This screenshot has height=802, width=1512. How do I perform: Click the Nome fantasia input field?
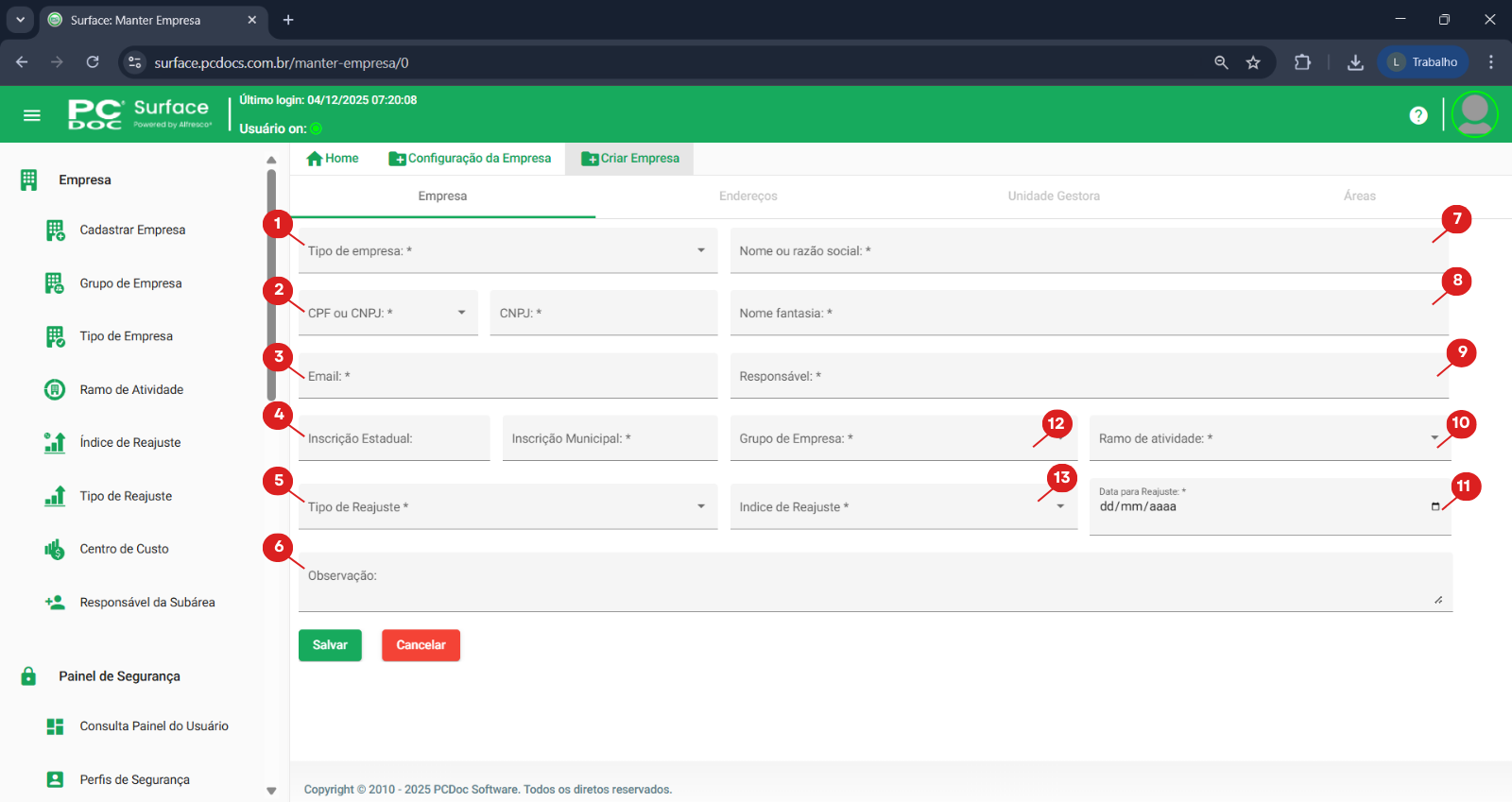1087,314
